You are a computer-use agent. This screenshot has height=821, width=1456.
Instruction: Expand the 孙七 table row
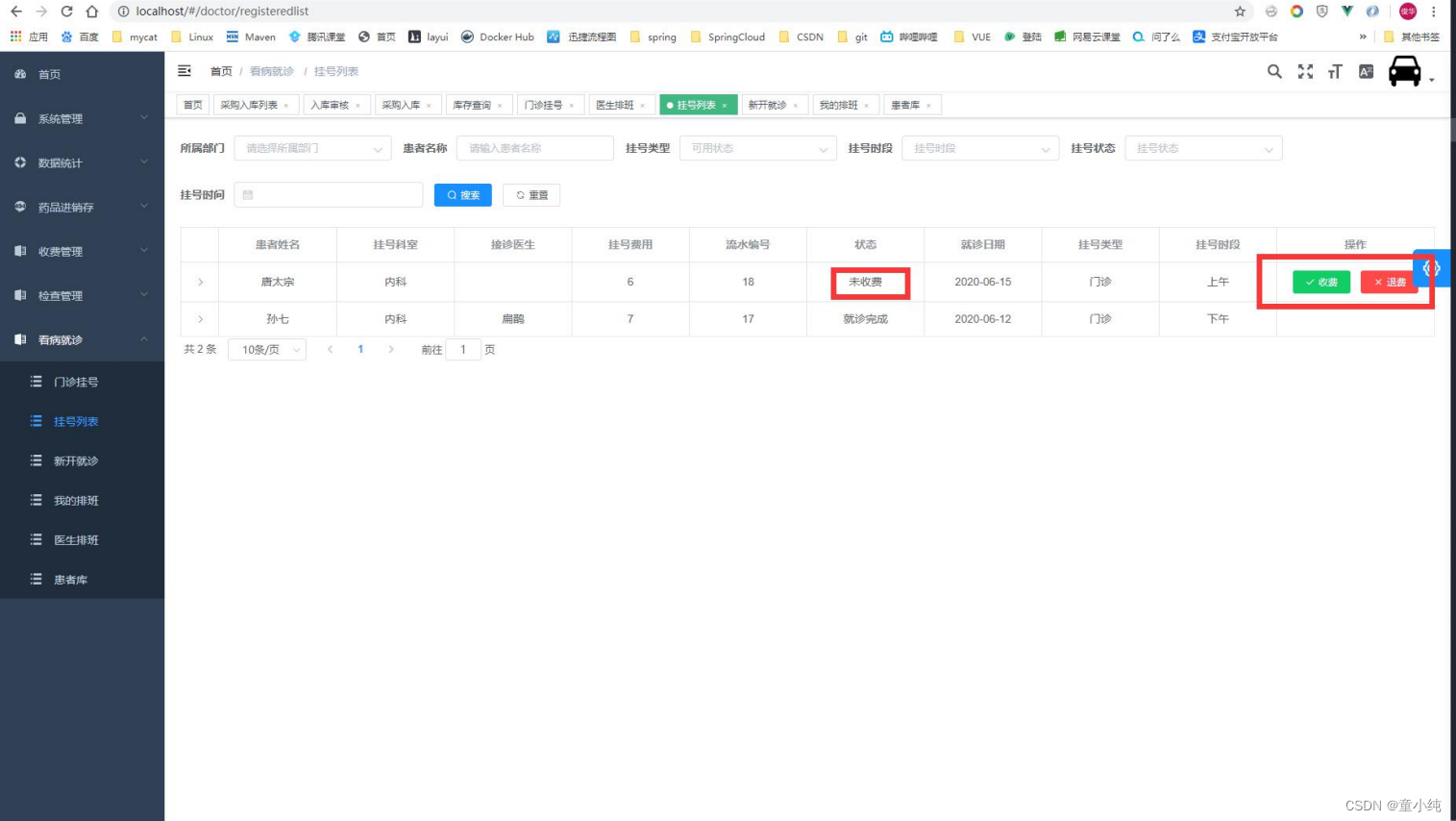(200, 318)
